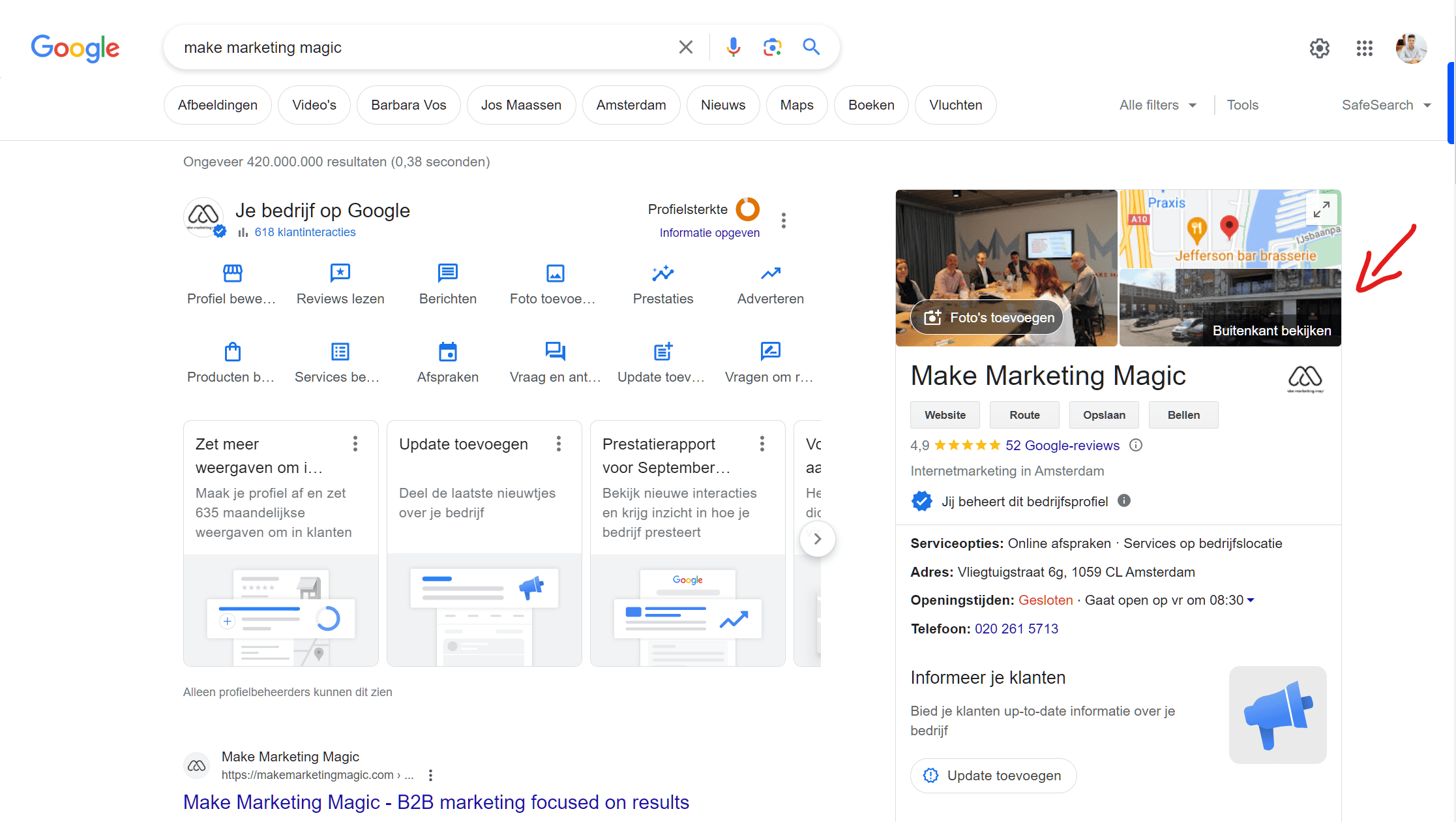Open options for the organic result

430,775
